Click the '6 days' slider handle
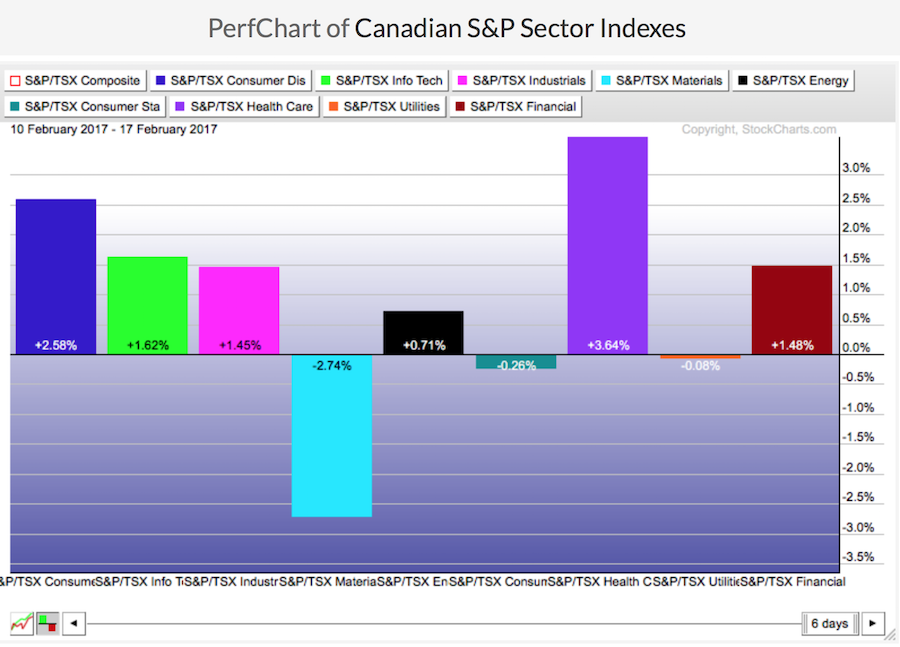The image size is (900, 647). [x=829, y=623]
